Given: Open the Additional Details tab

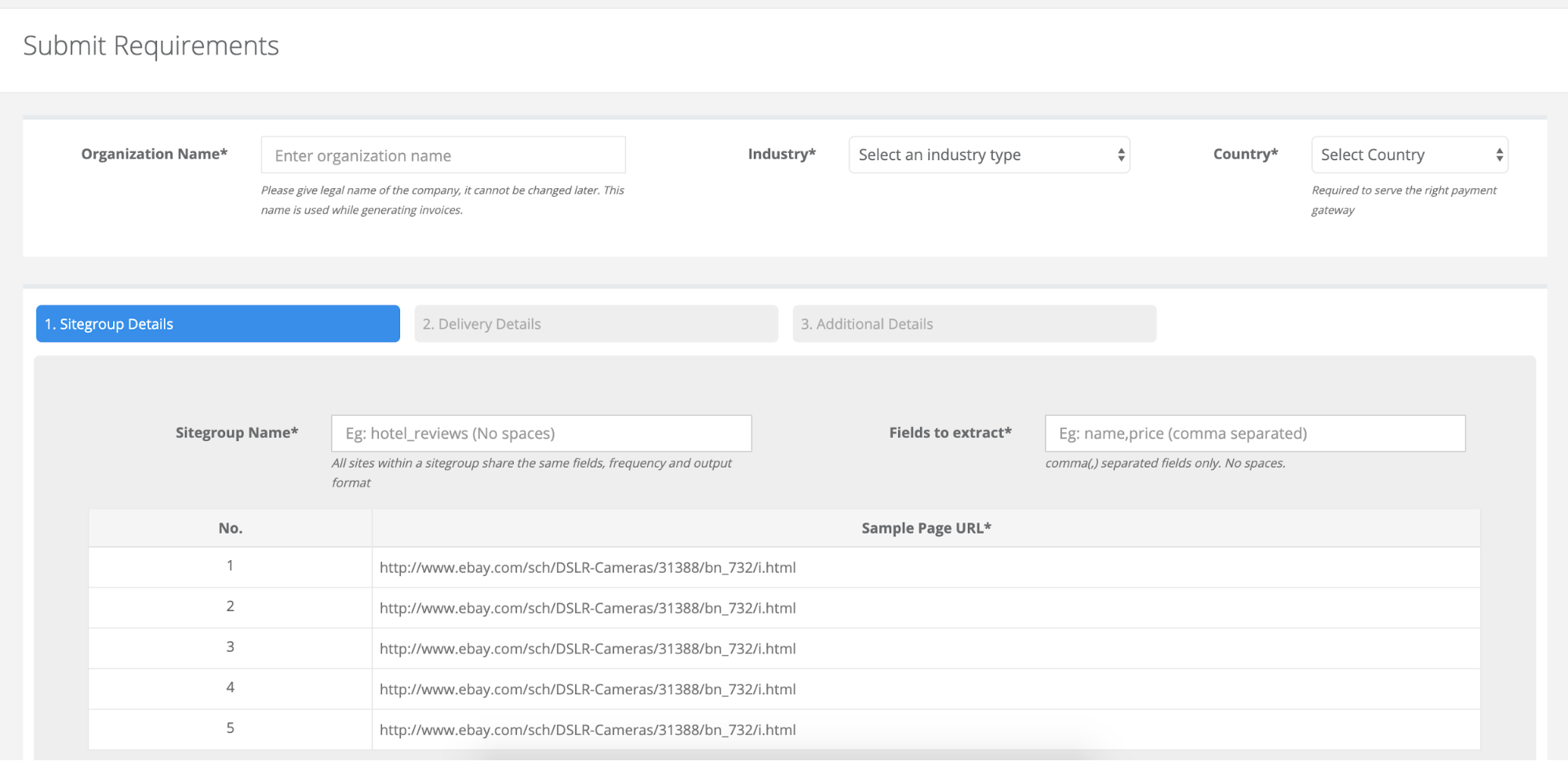Looking at the screenshot, I should 973,323.
